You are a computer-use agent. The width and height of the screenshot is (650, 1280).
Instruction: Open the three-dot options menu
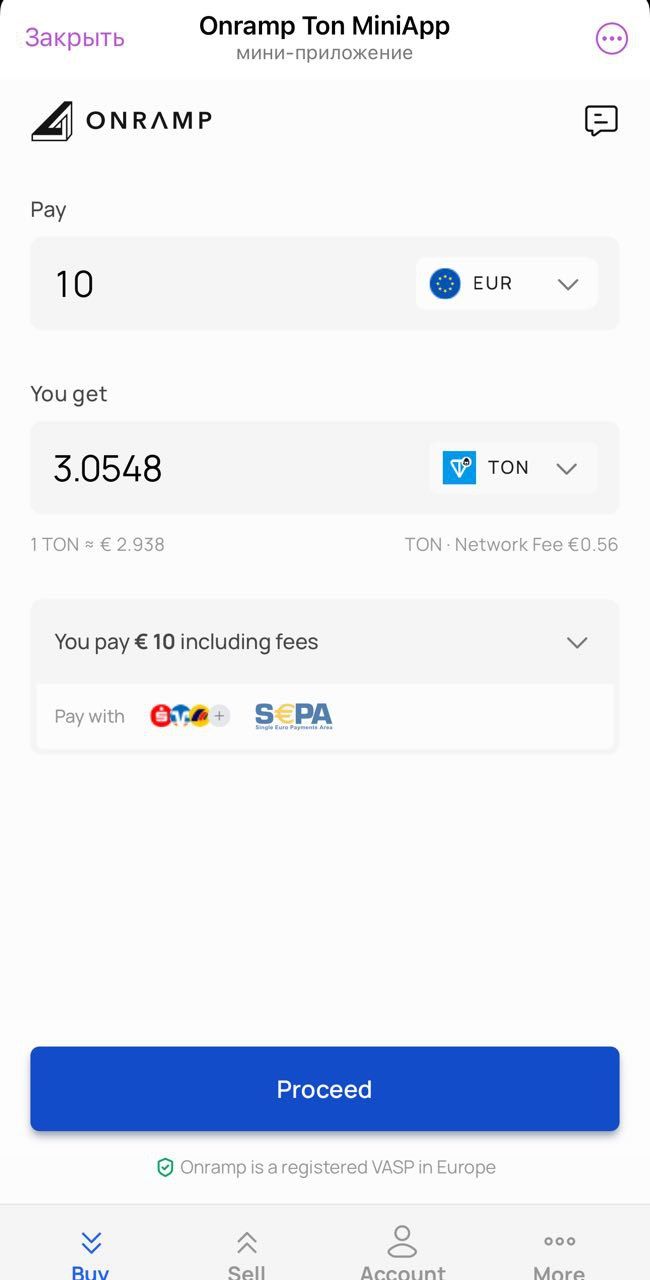click(x=611, y=38)
